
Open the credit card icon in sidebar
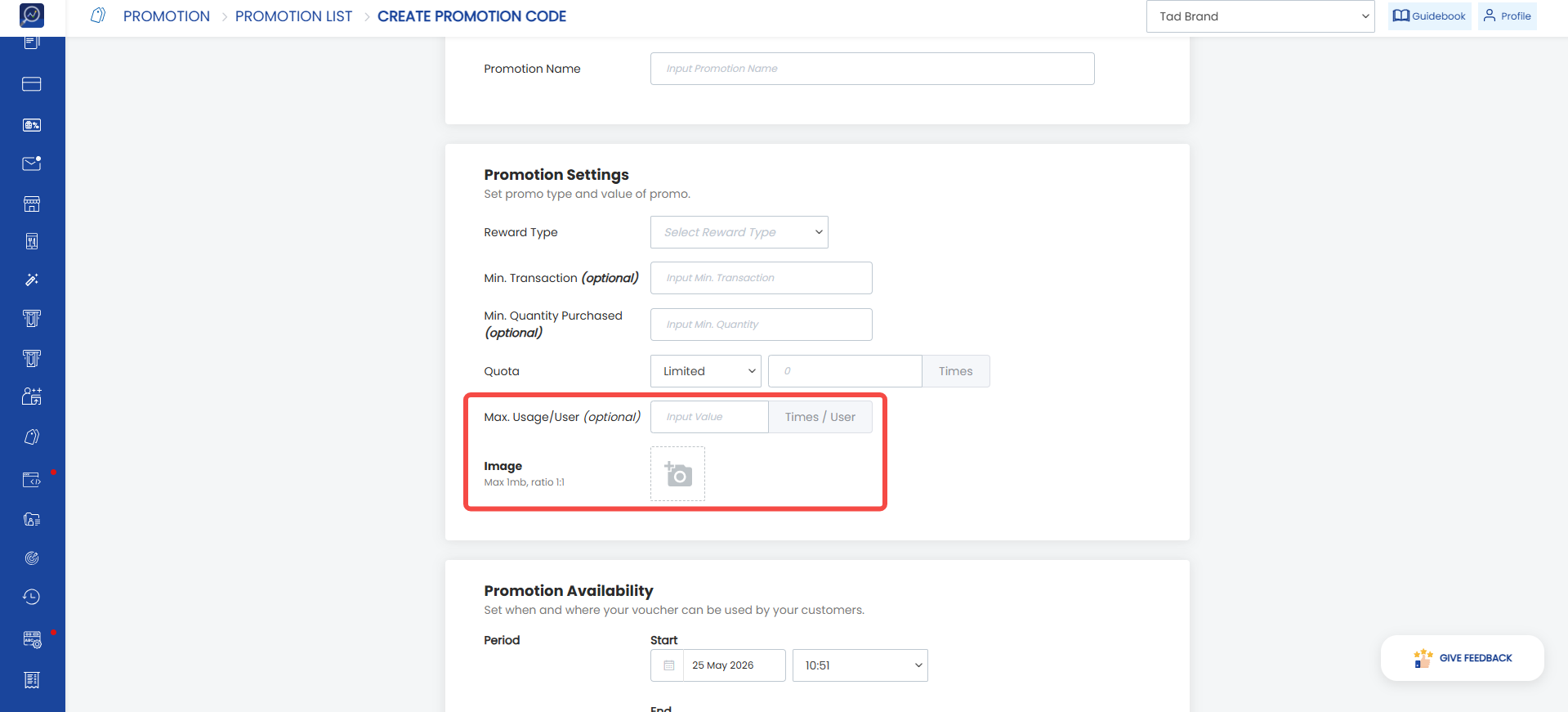click(x=32, y=84)
